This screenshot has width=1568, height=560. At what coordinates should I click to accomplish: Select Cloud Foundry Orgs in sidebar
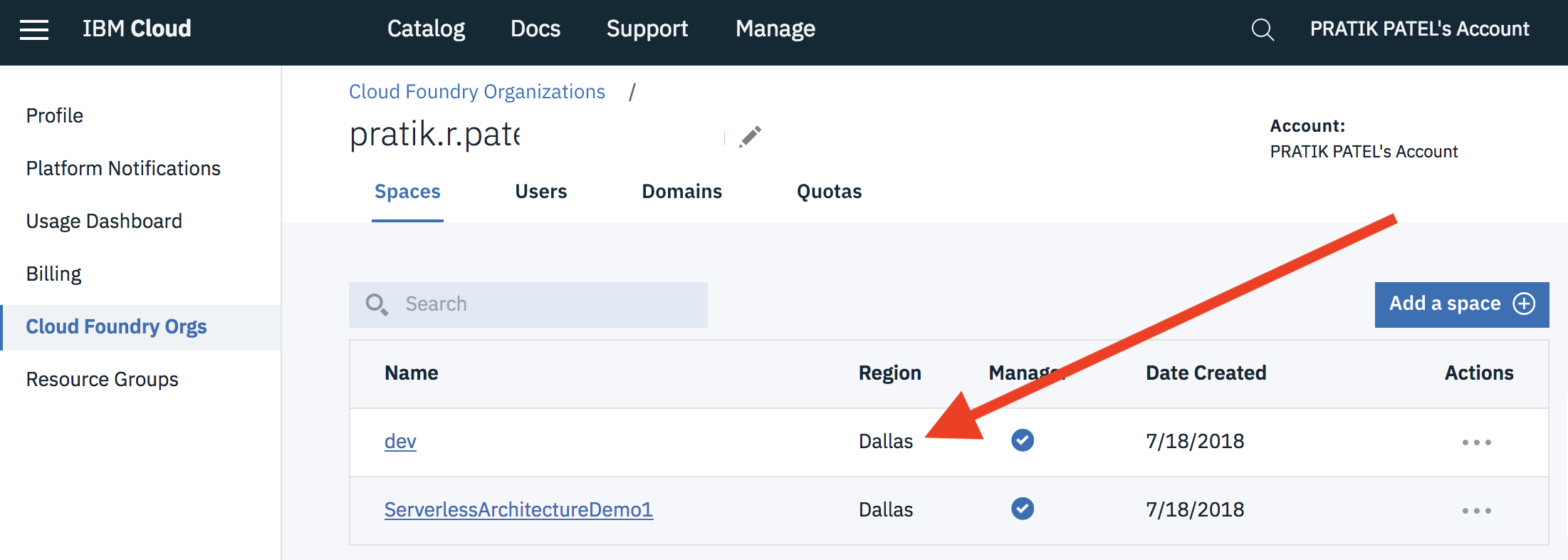[x=141, y=327]
